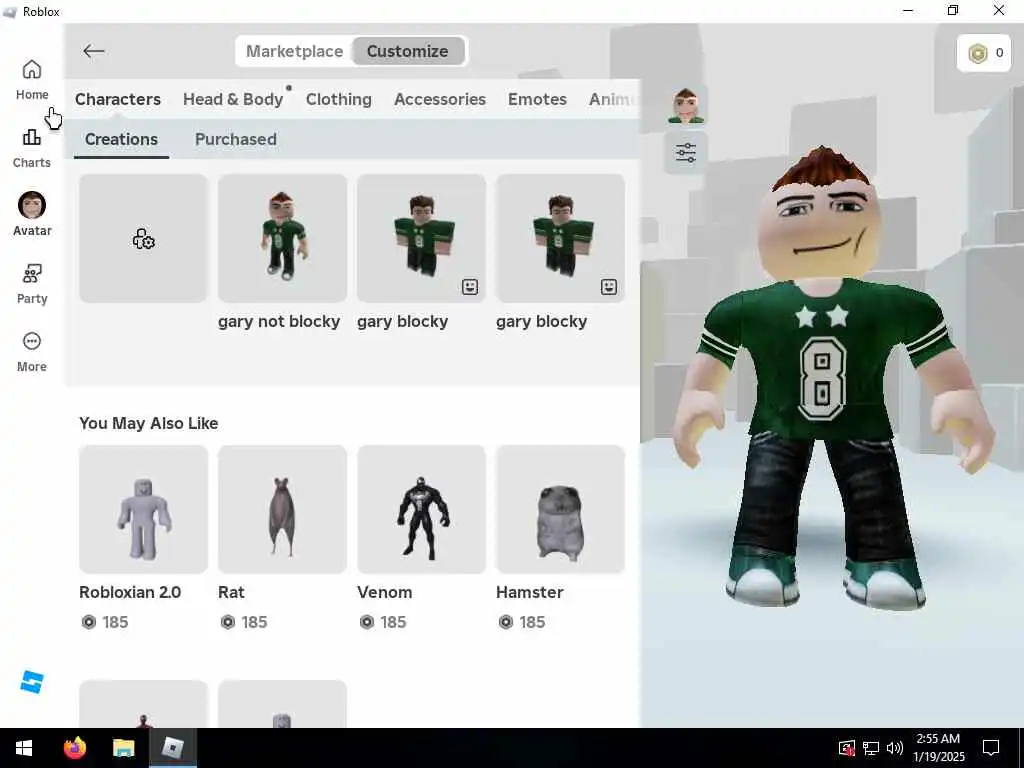
Task: Open the Windows Start menu
Action: tap(24, 748)
